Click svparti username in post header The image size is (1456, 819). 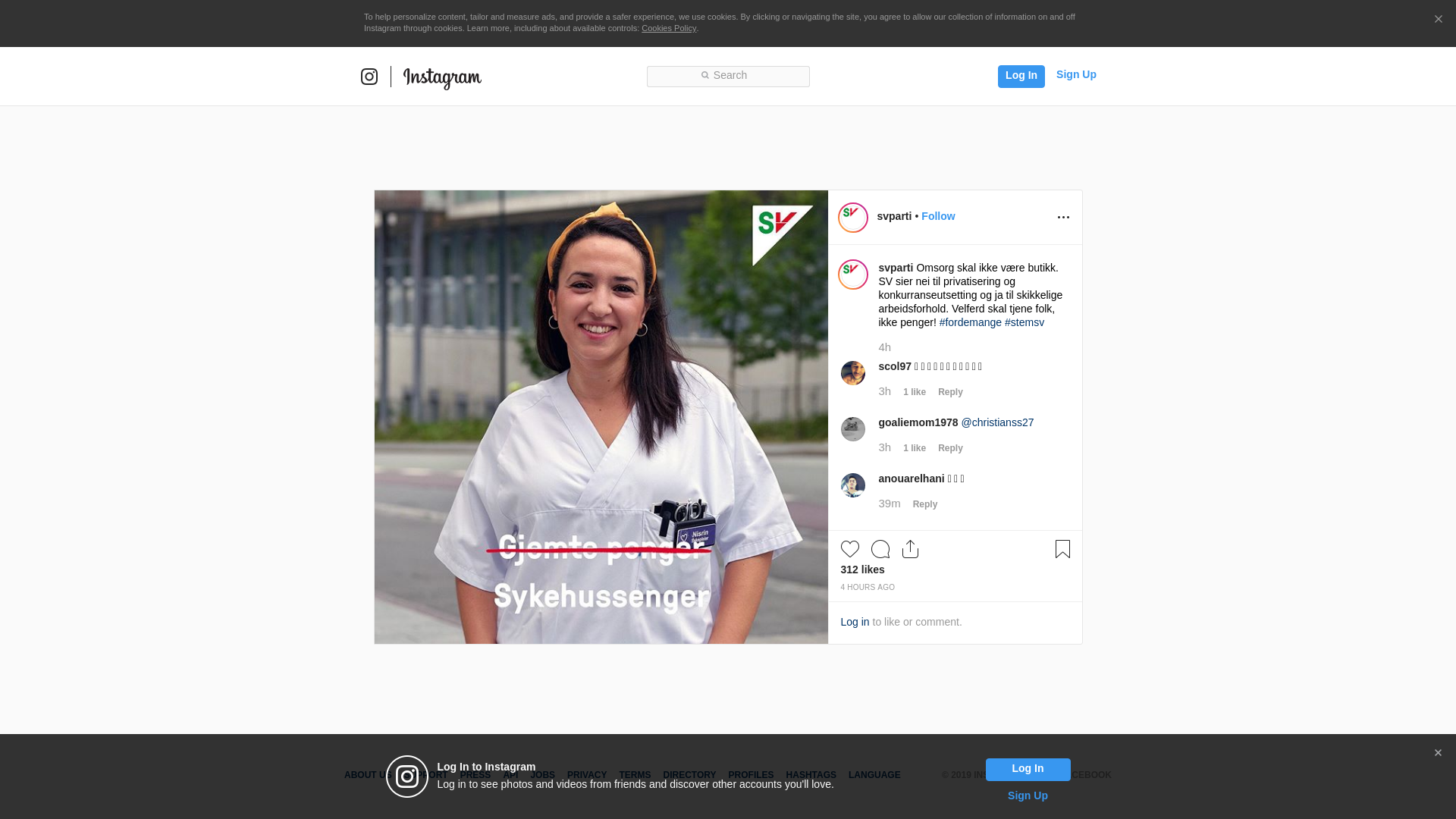(894, 216)
